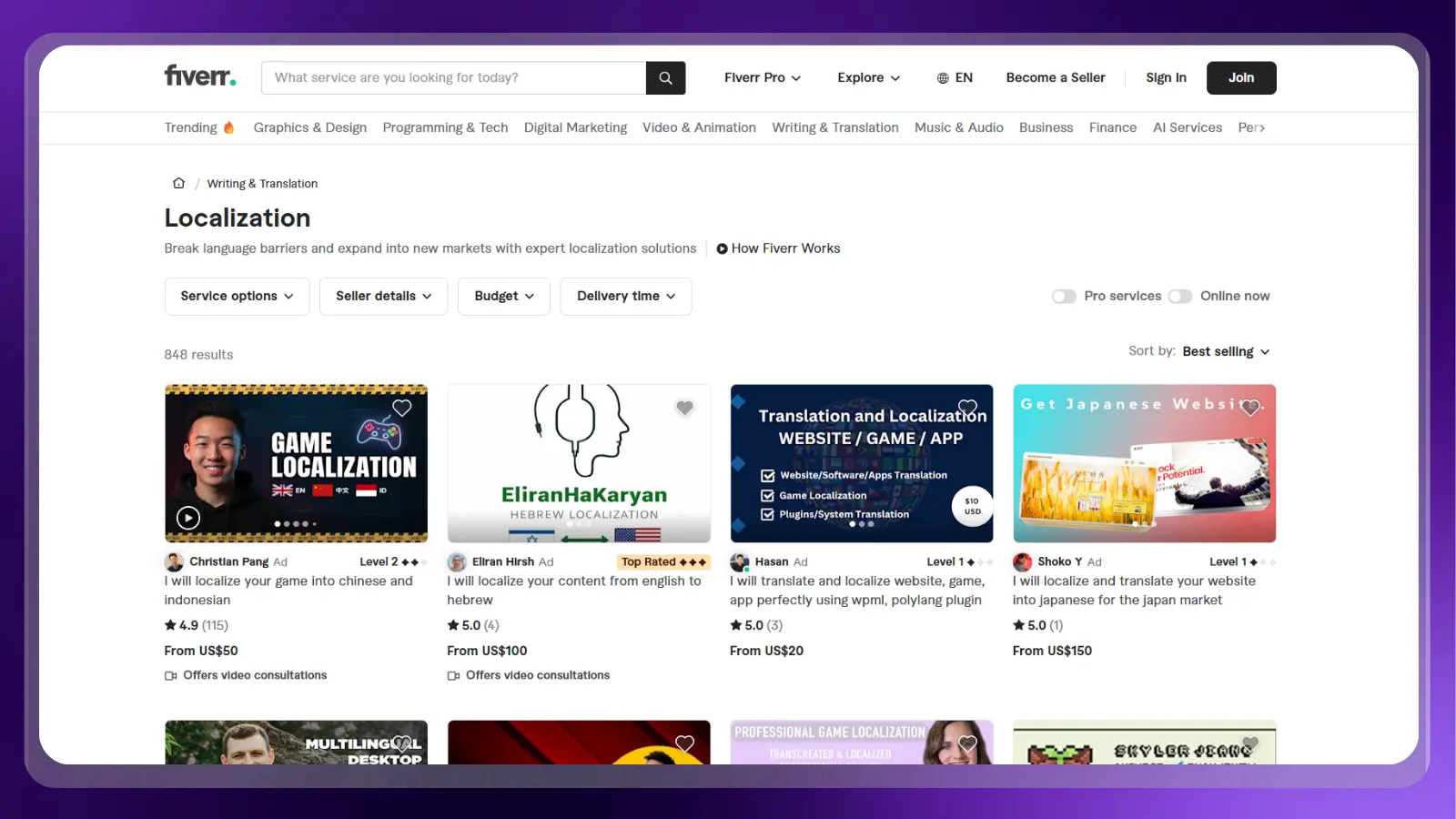Play the Game Localization gig video
Screen dimensions: 1456x819
188,518
